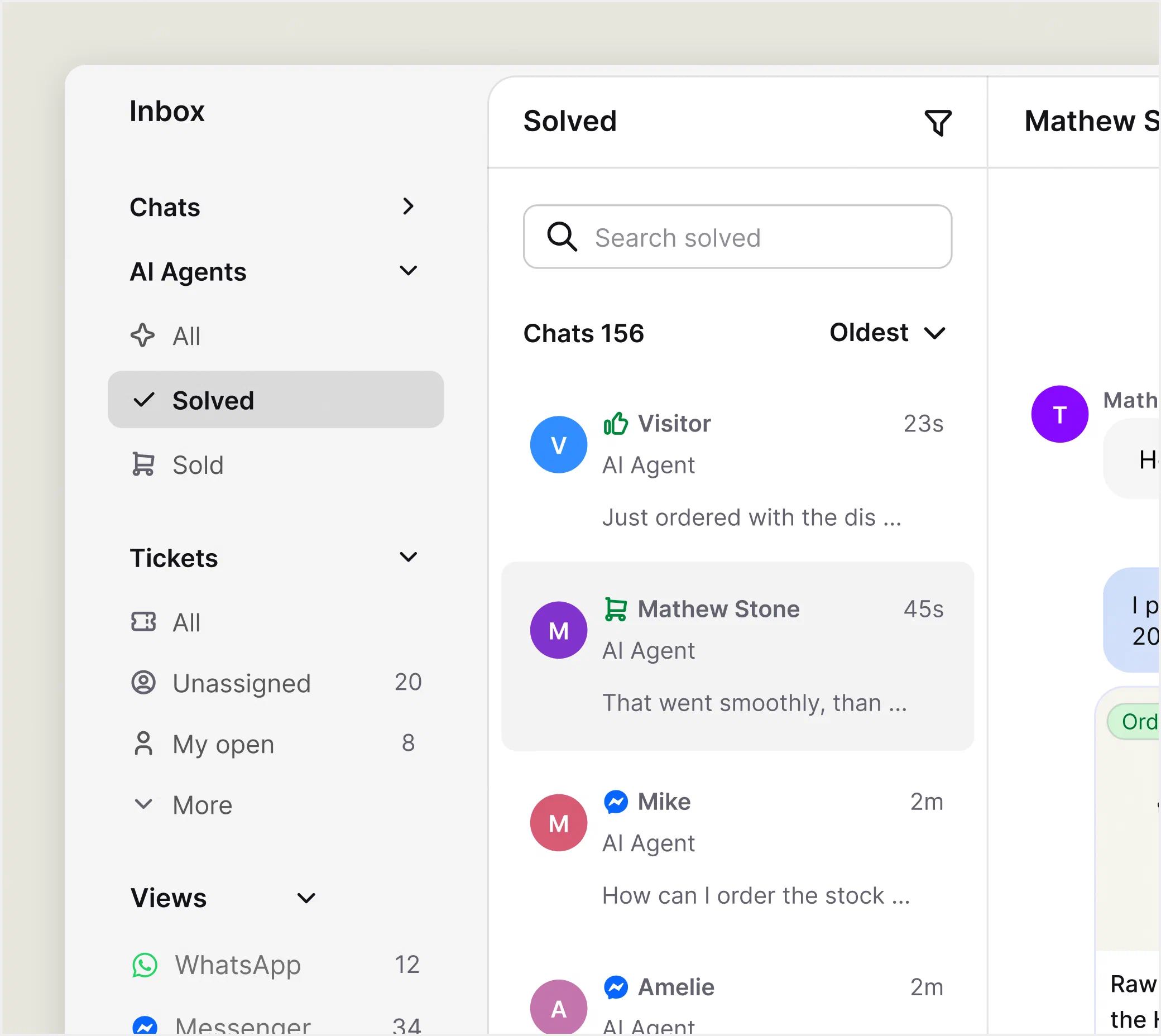This screenshot has width=1161, height=1036.
Task: Select the Solved sidebar item
Action: tap(275, 400)
